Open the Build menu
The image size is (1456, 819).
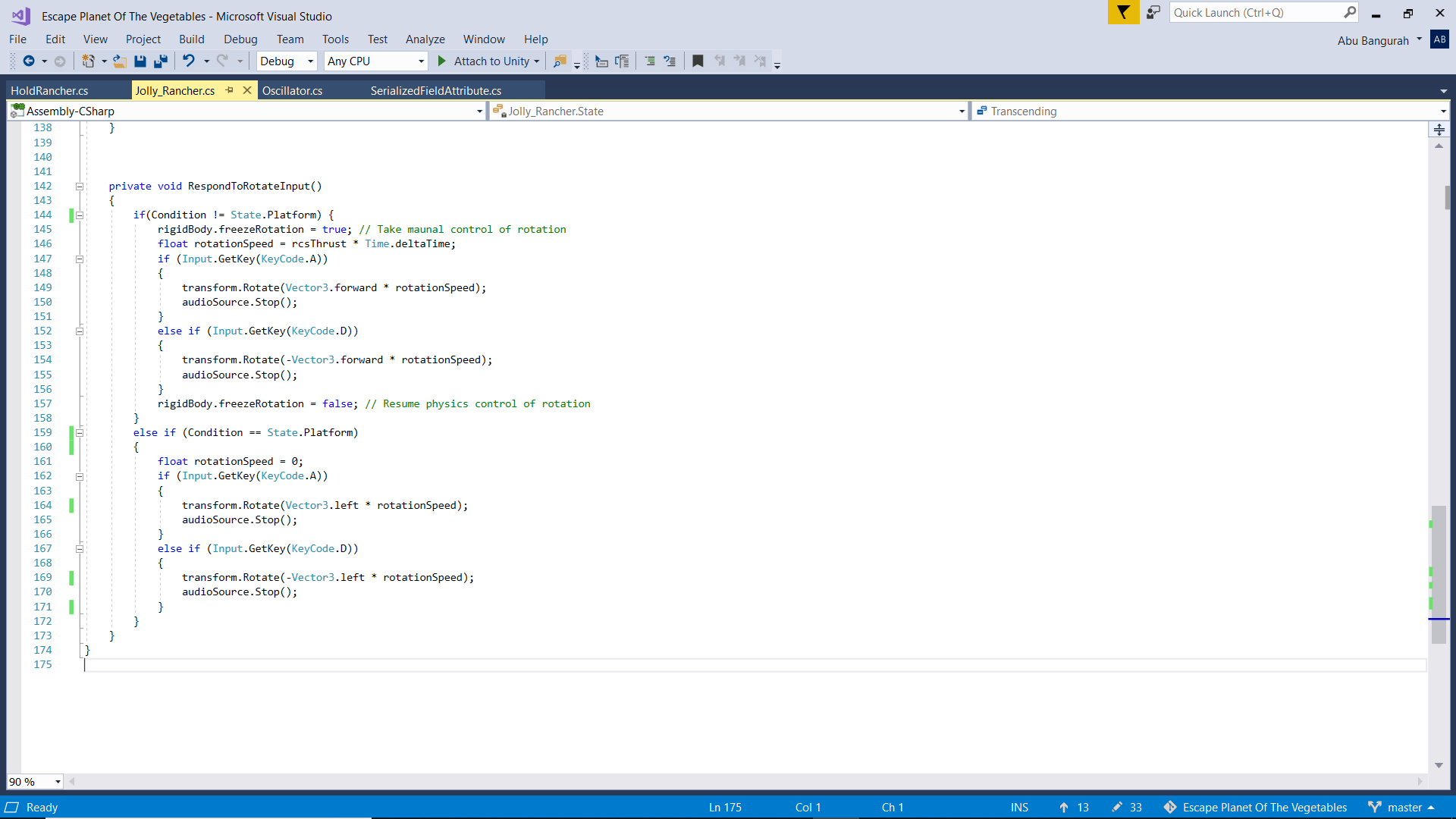click(191, 38)
